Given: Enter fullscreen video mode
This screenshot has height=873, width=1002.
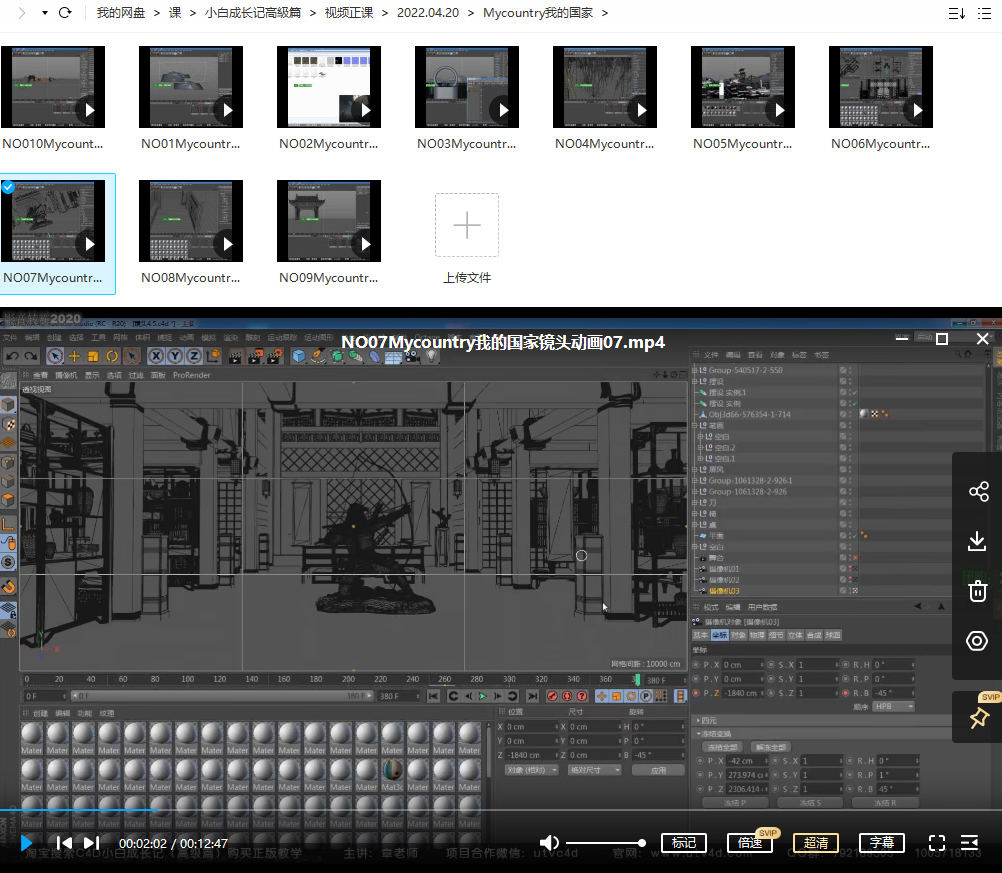Looking at the screenshot, I should coord(937,843).
